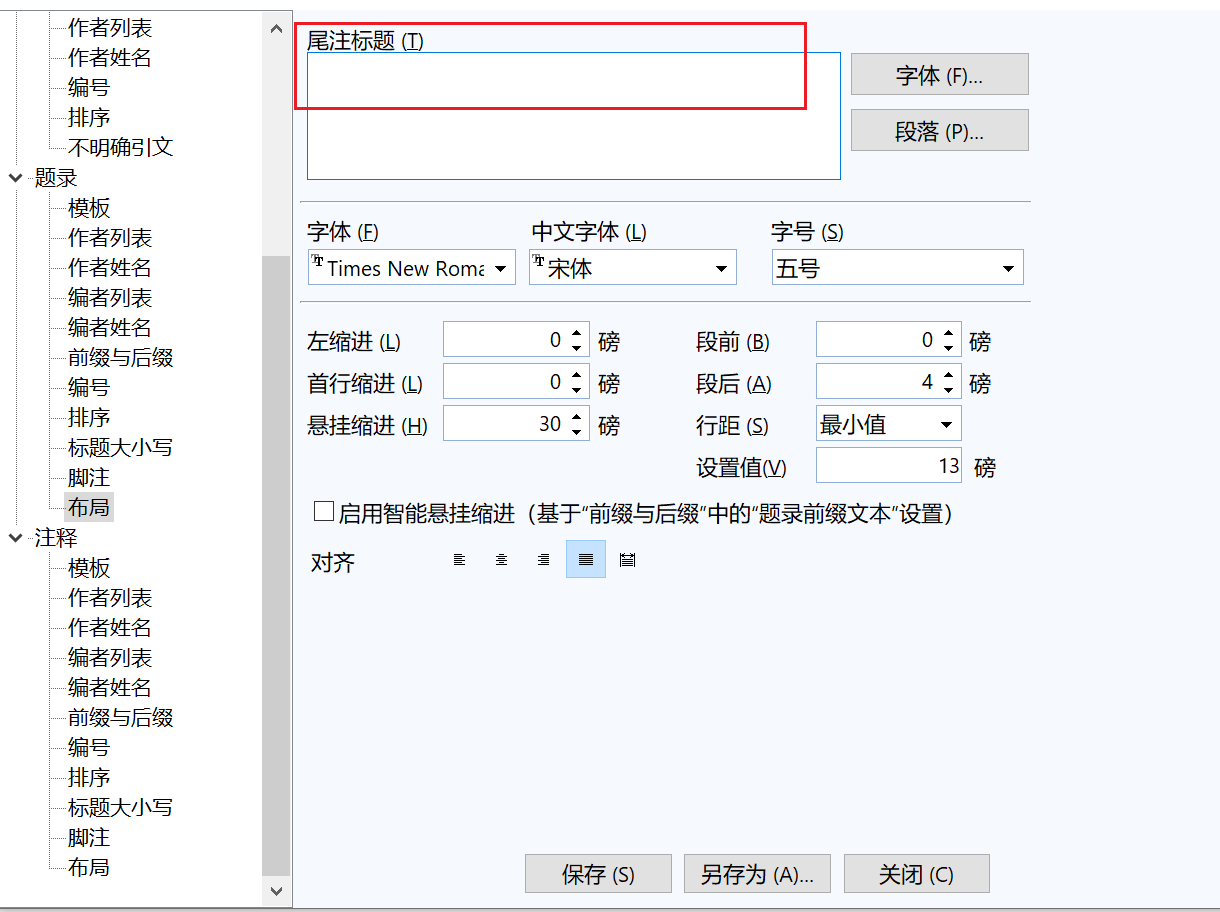The height and width of the screenshot is (912, 1220).
Task: Select the distributed alignment icon
Action: click(x=627, y=559)
